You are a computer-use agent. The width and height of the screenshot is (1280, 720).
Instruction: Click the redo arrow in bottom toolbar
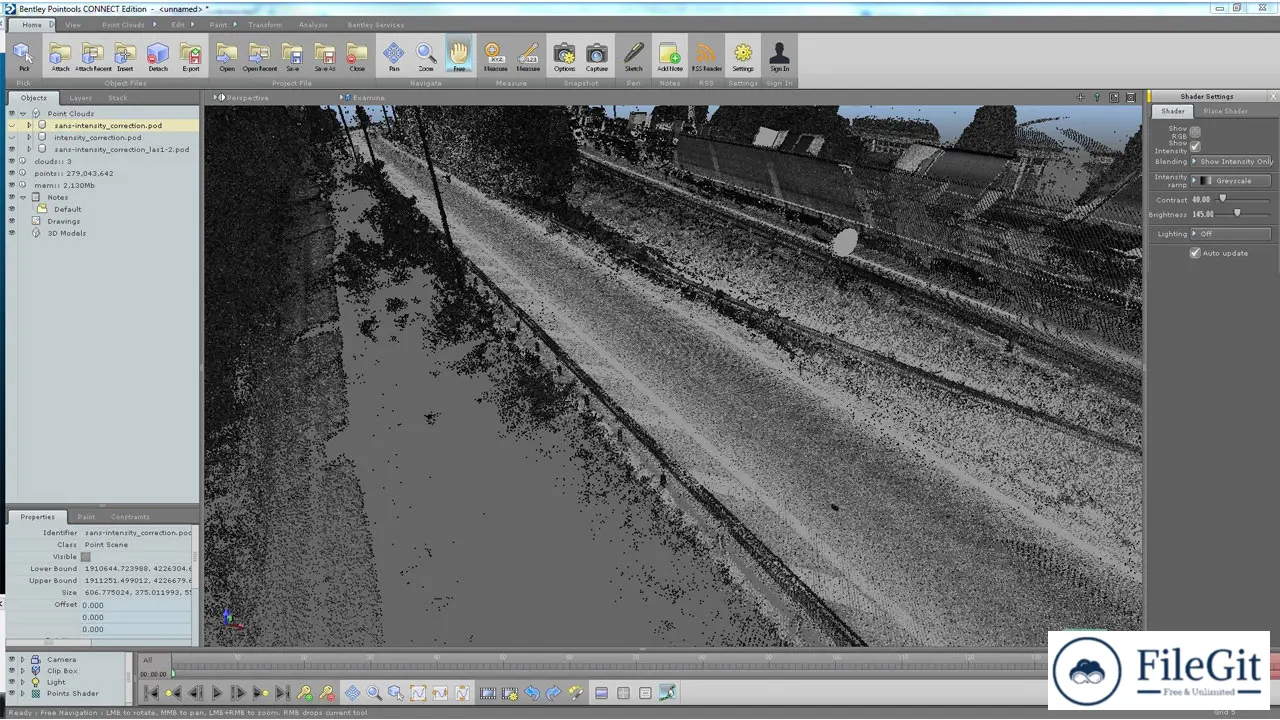553,693
